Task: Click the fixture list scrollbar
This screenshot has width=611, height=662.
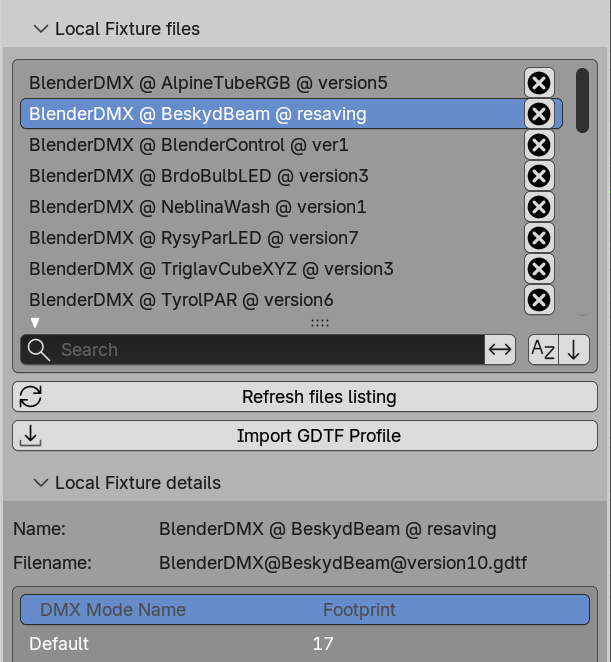Action: pyautogui.click(x=582, y=100)
